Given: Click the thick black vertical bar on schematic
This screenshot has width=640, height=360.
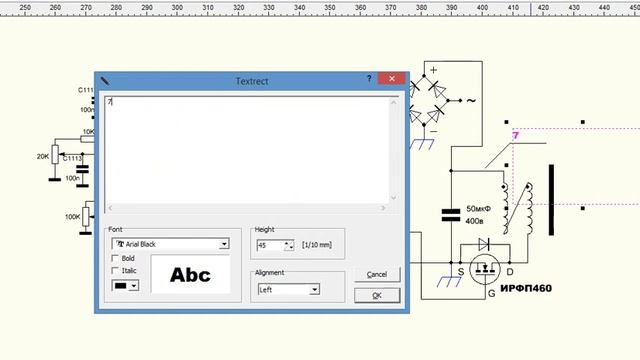Looking at the screenshot, I should 551,200.
